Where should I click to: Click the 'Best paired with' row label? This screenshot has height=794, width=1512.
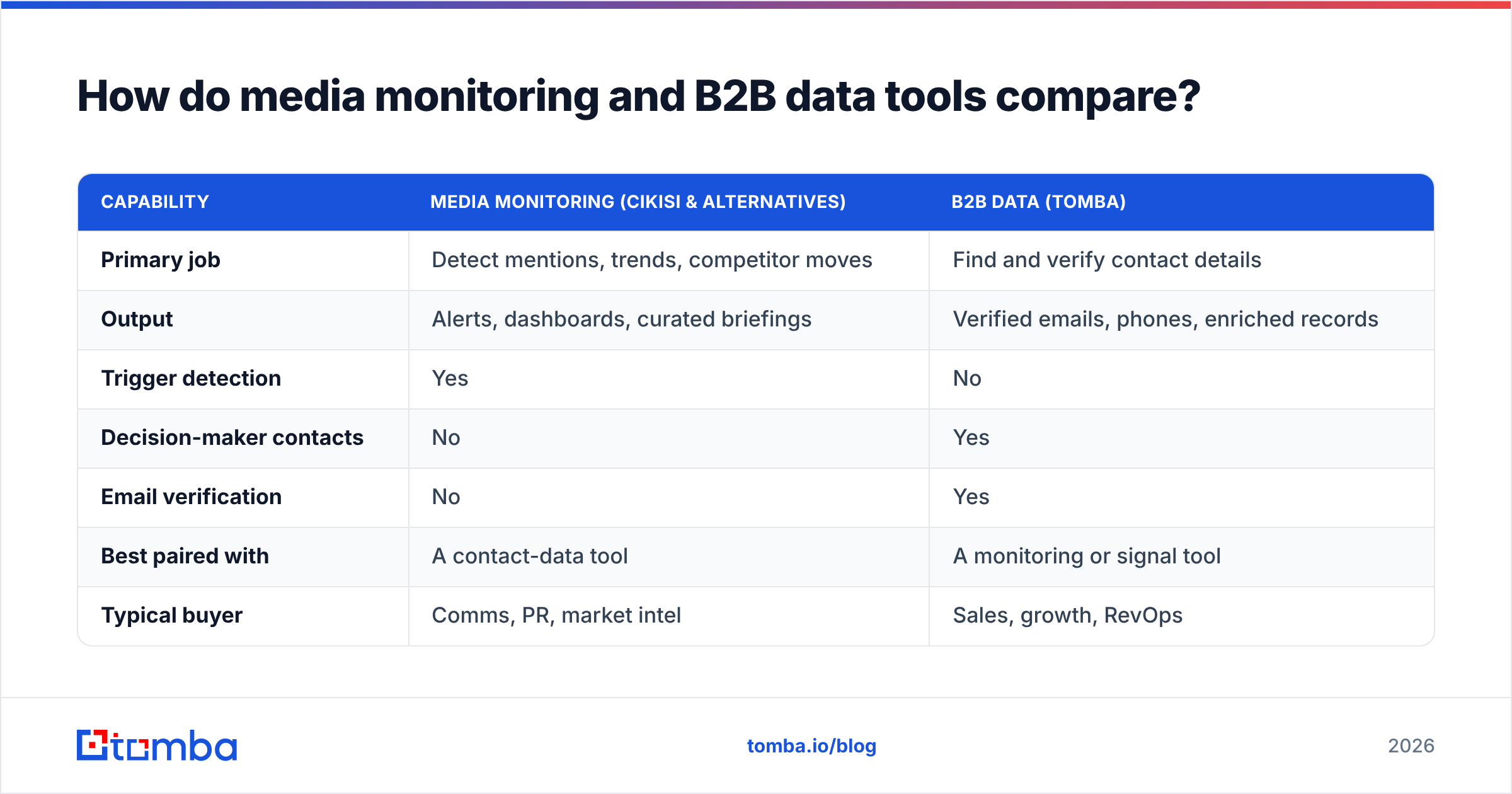(185, 556)
